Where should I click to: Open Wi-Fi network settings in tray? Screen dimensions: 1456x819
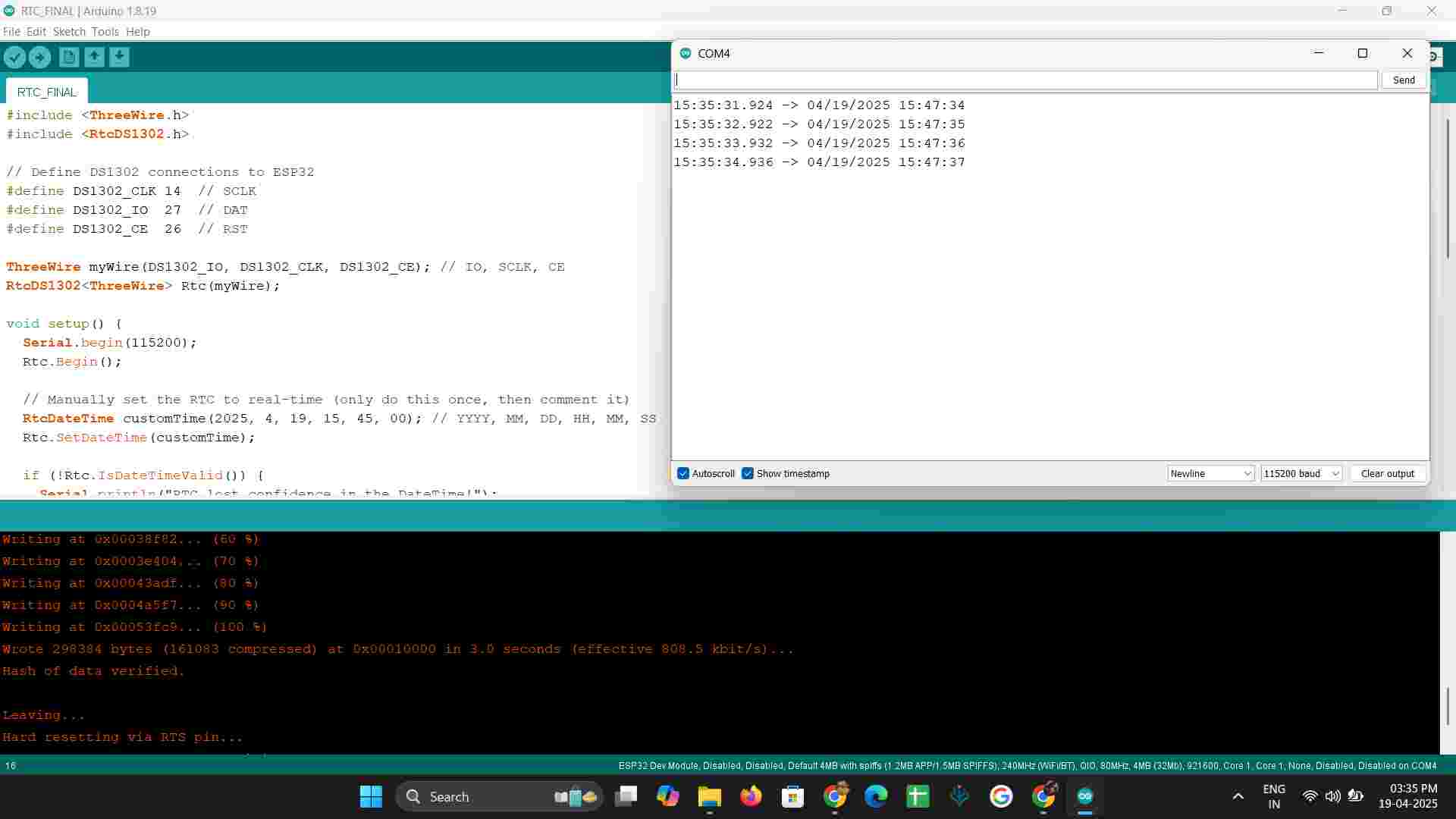click(x=1310, y=796)
